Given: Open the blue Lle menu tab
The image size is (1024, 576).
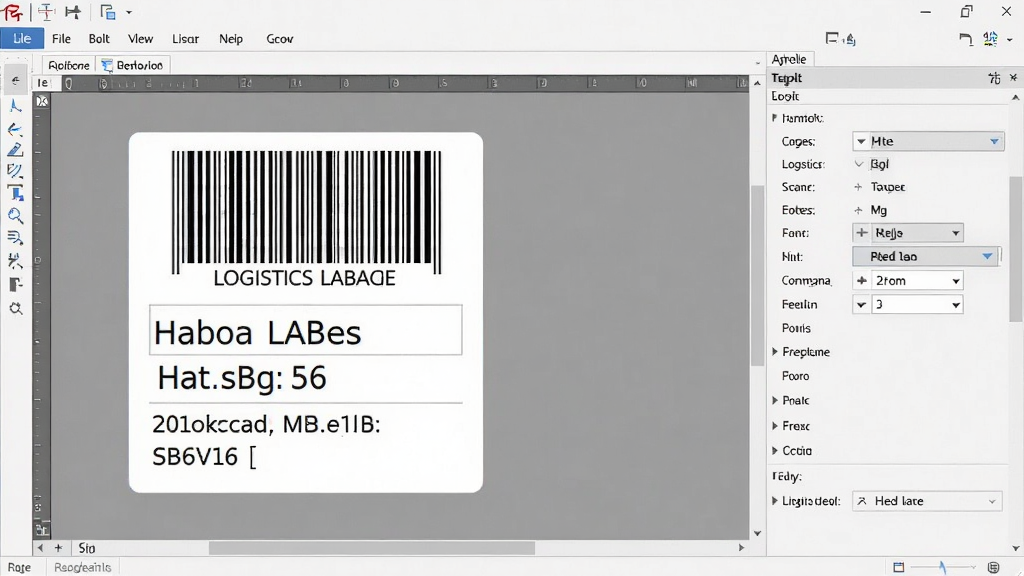Looking at the screenshot, I should click(x=22, y=39).
